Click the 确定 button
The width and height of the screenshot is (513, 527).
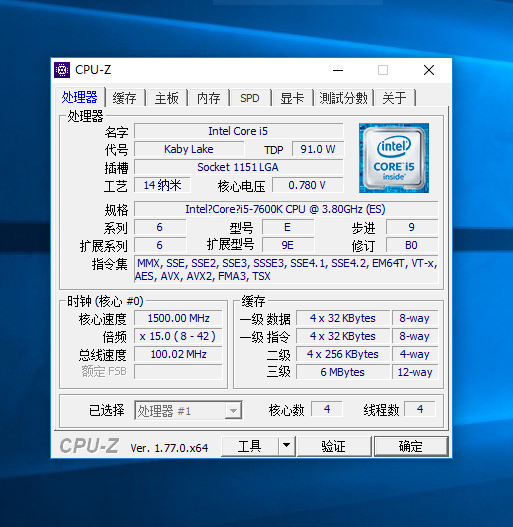tap(411, 446)
